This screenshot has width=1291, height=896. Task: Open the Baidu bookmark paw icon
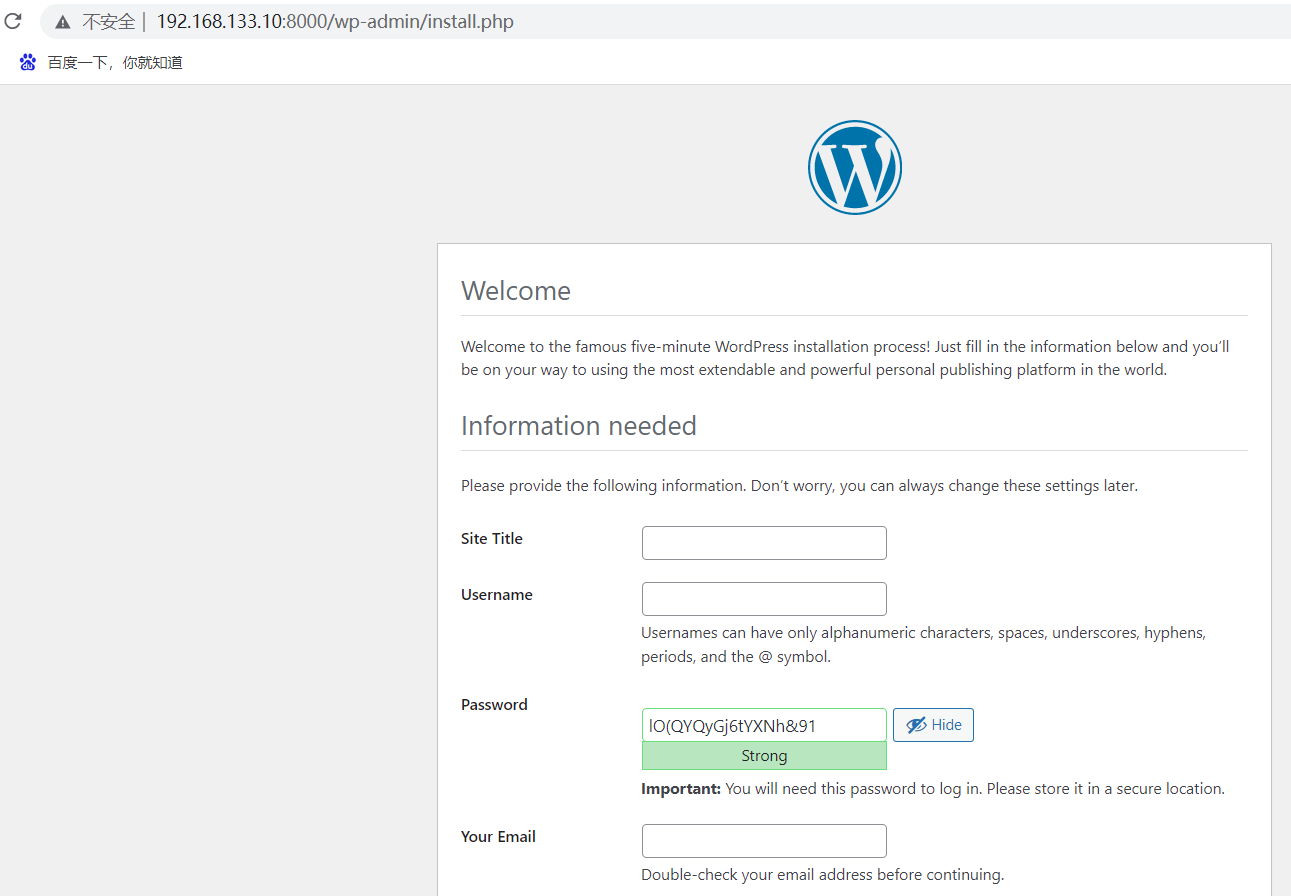(28, 62)
